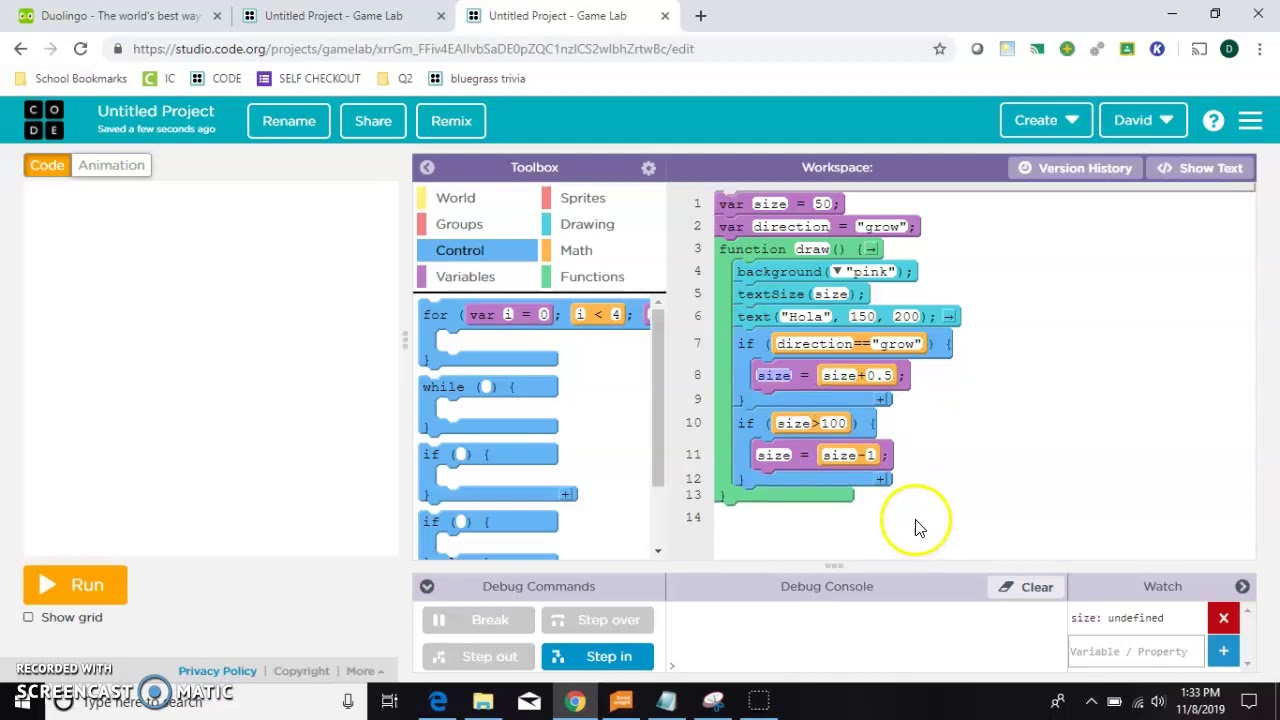Open Chrome three-dot menu

pos(1259,49)
